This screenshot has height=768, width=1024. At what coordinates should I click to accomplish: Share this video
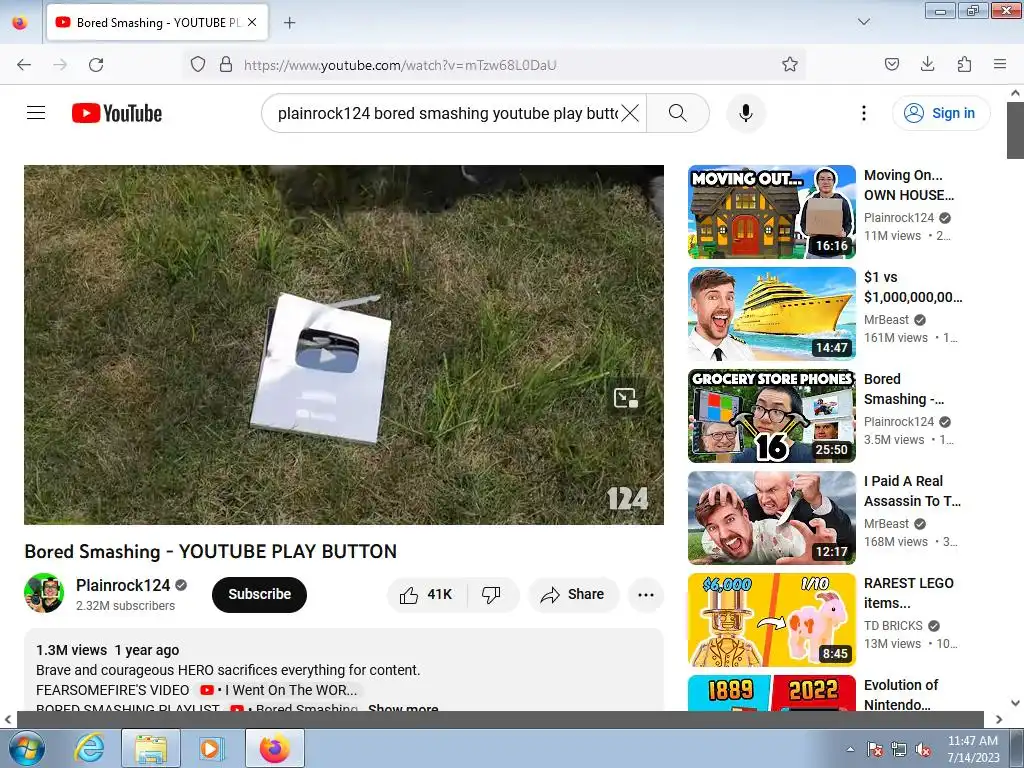click(x=573, y=594)
